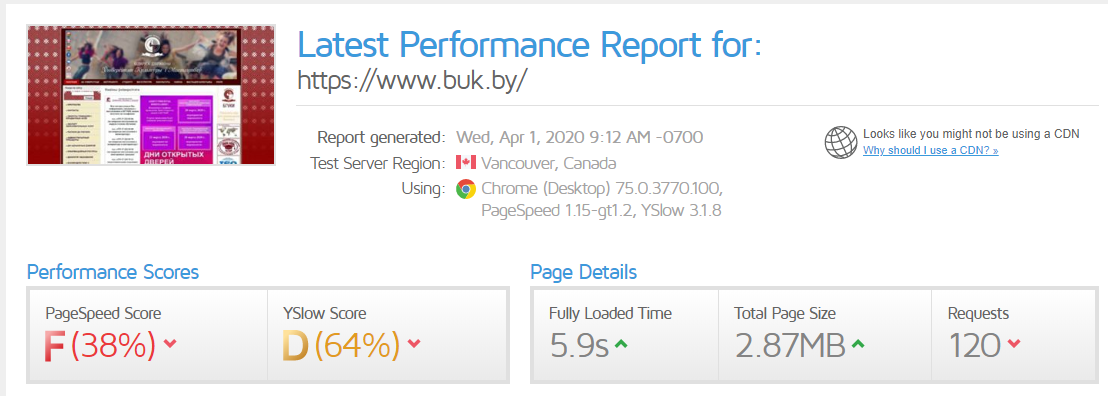Click the green arrow beside Fully Loaded Time
1108x396 pixels.
point(620,344)
